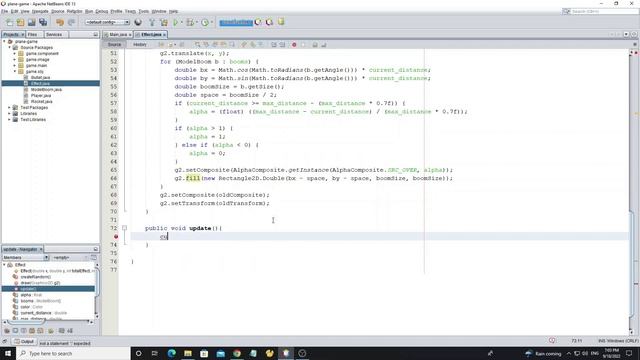Expand the game.main package
Screen dimensions: 640x360
pos(15,65)
